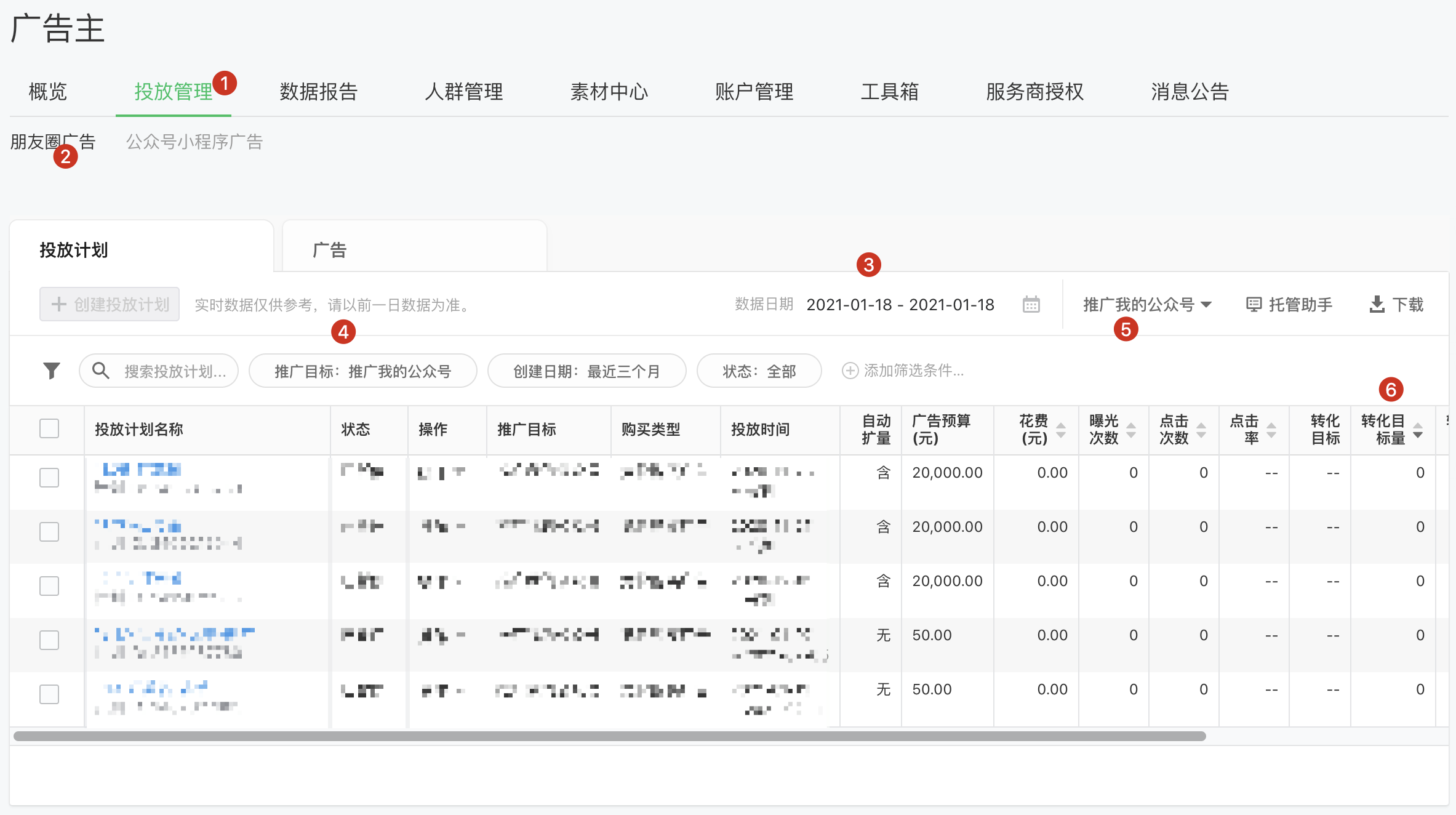Click the funnel filter icon
Image resolution: width=1456 pixels, height=815 pixels.
click(x=52, y=371)
